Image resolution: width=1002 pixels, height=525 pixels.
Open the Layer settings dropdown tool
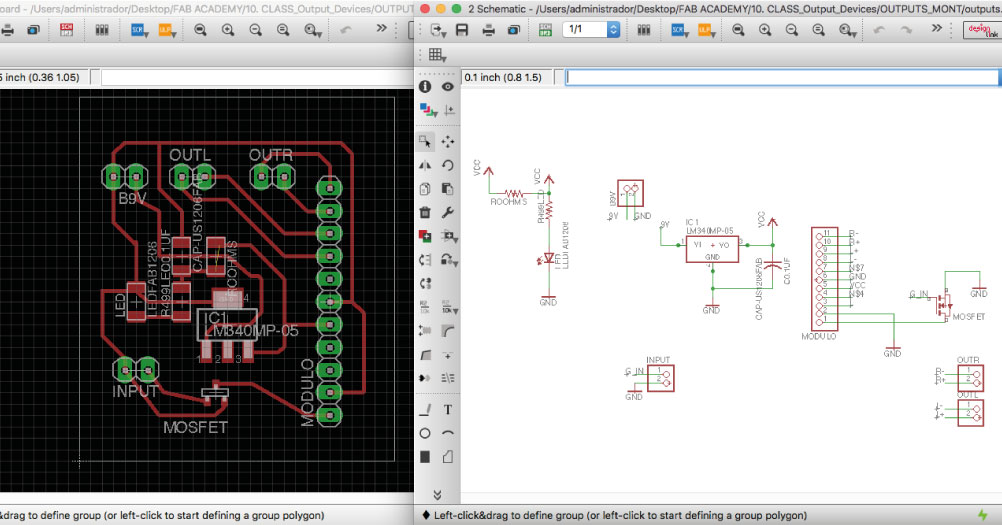pyautogui.click(x=428, y=110)
